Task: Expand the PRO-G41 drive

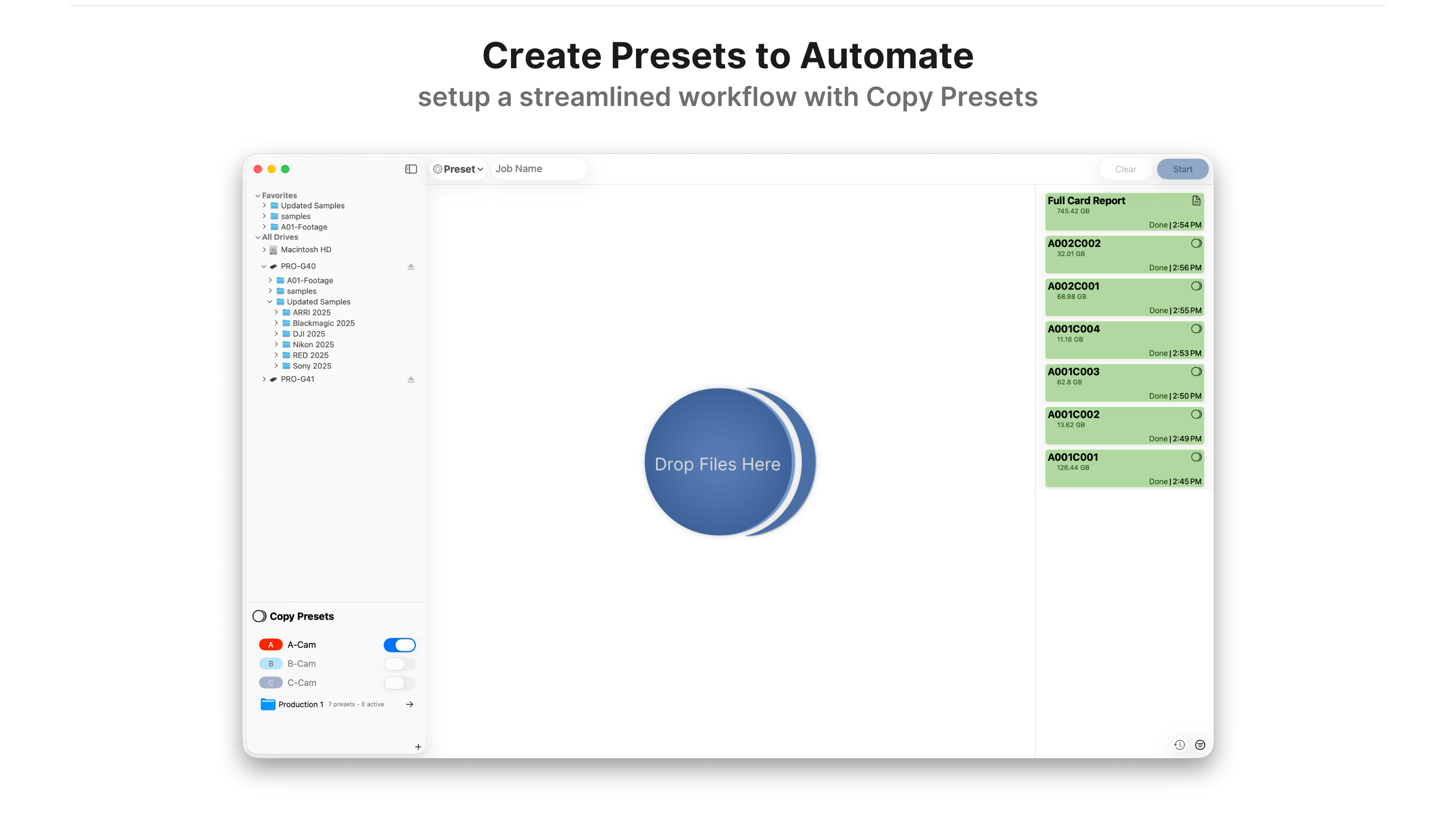Action: coord(264,379)
